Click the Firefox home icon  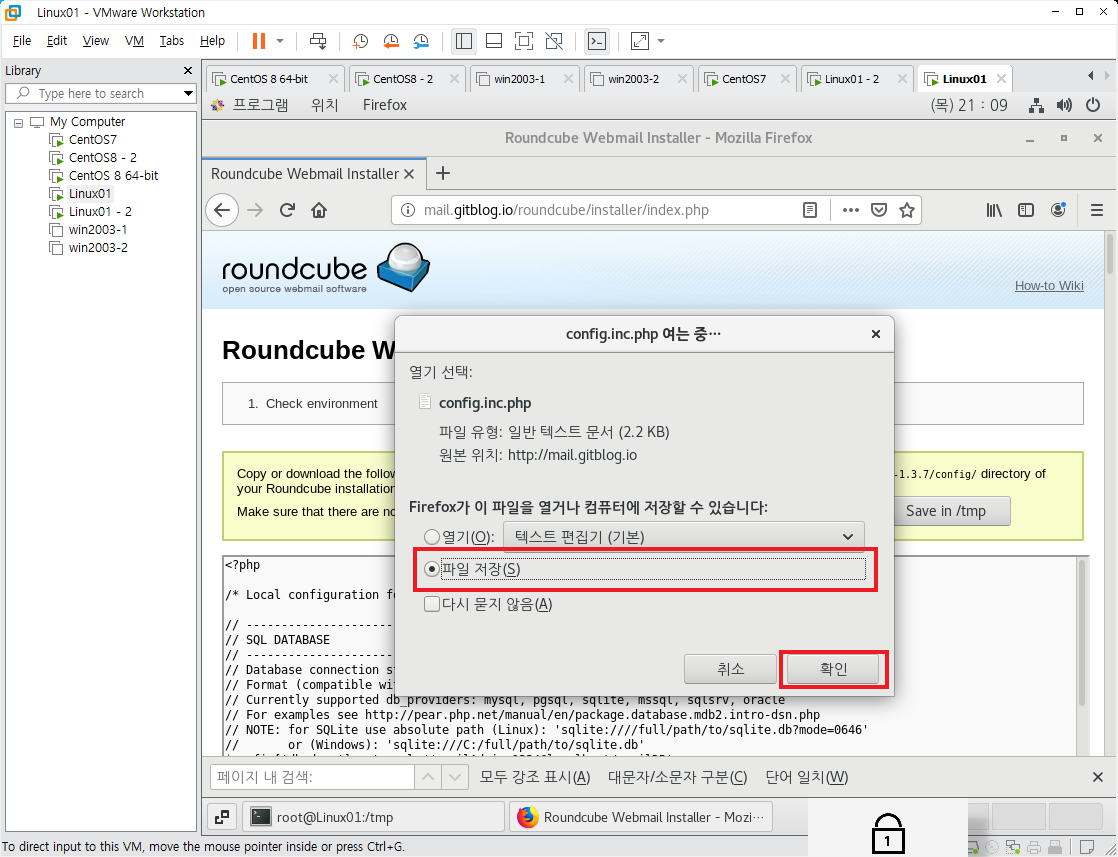319,210
